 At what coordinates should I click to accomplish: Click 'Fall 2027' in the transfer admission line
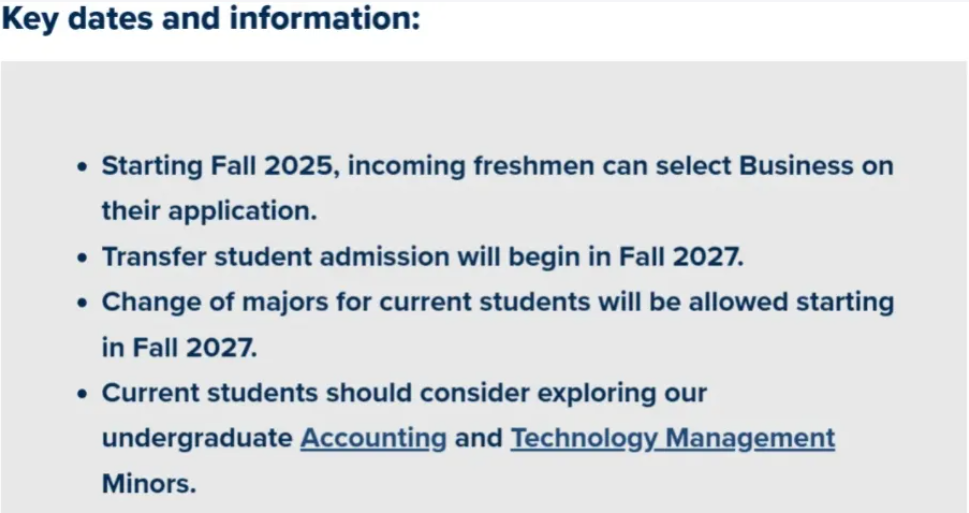(681, 256)
